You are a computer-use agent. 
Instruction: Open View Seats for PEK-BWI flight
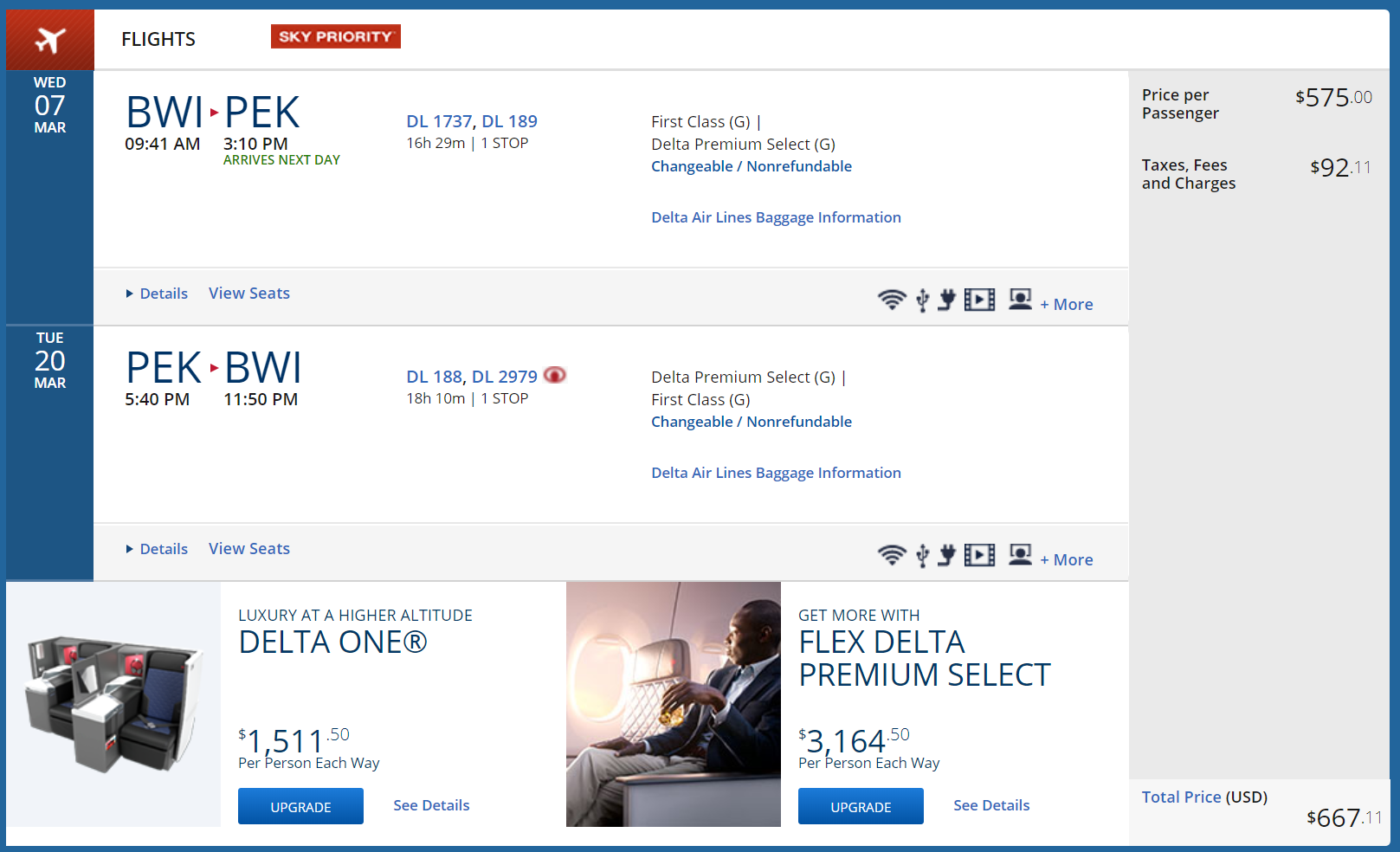tap(248, 549)
